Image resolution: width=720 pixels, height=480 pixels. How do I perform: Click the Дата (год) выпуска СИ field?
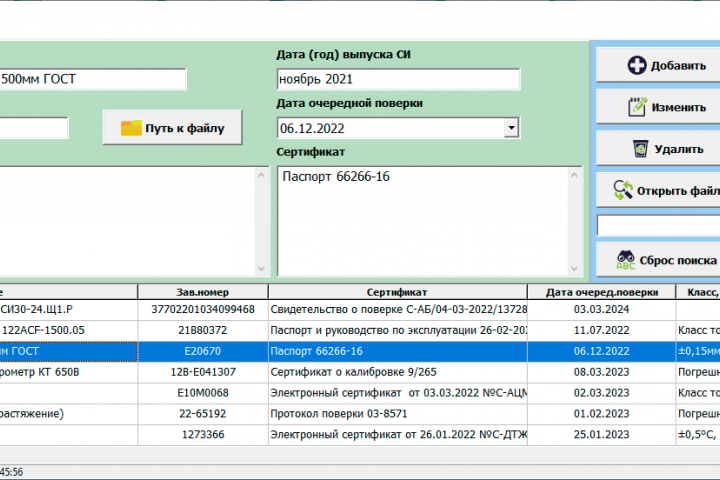[x=398, y=79]
